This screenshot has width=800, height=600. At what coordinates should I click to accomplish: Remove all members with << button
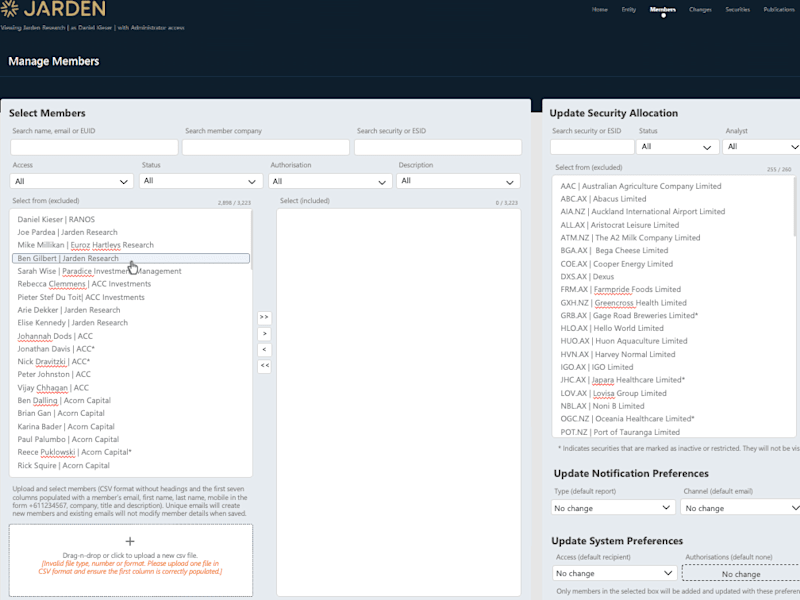click(264, 366)
